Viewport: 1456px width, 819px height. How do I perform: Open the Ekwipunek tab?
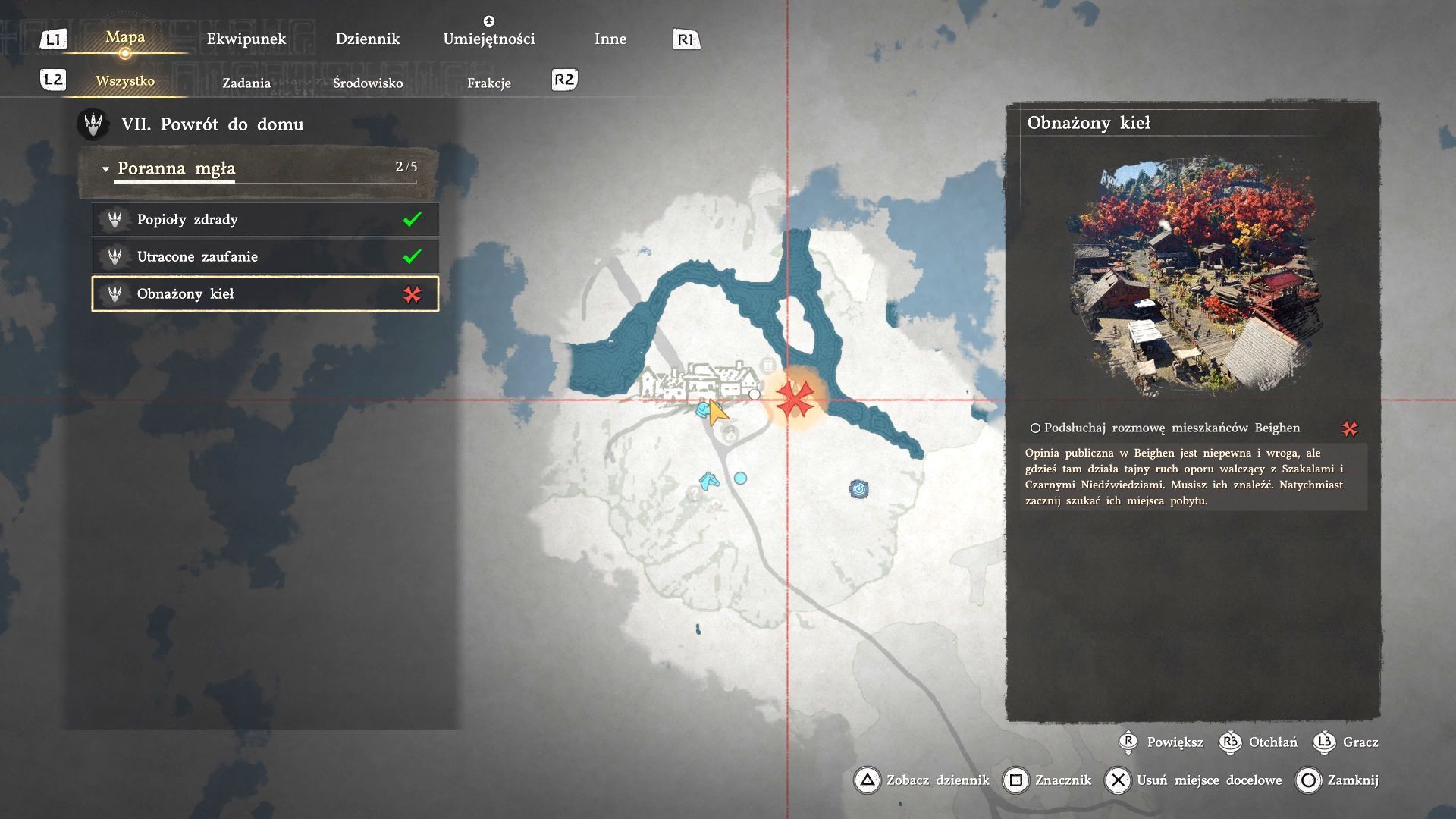(x=246, y=39)
